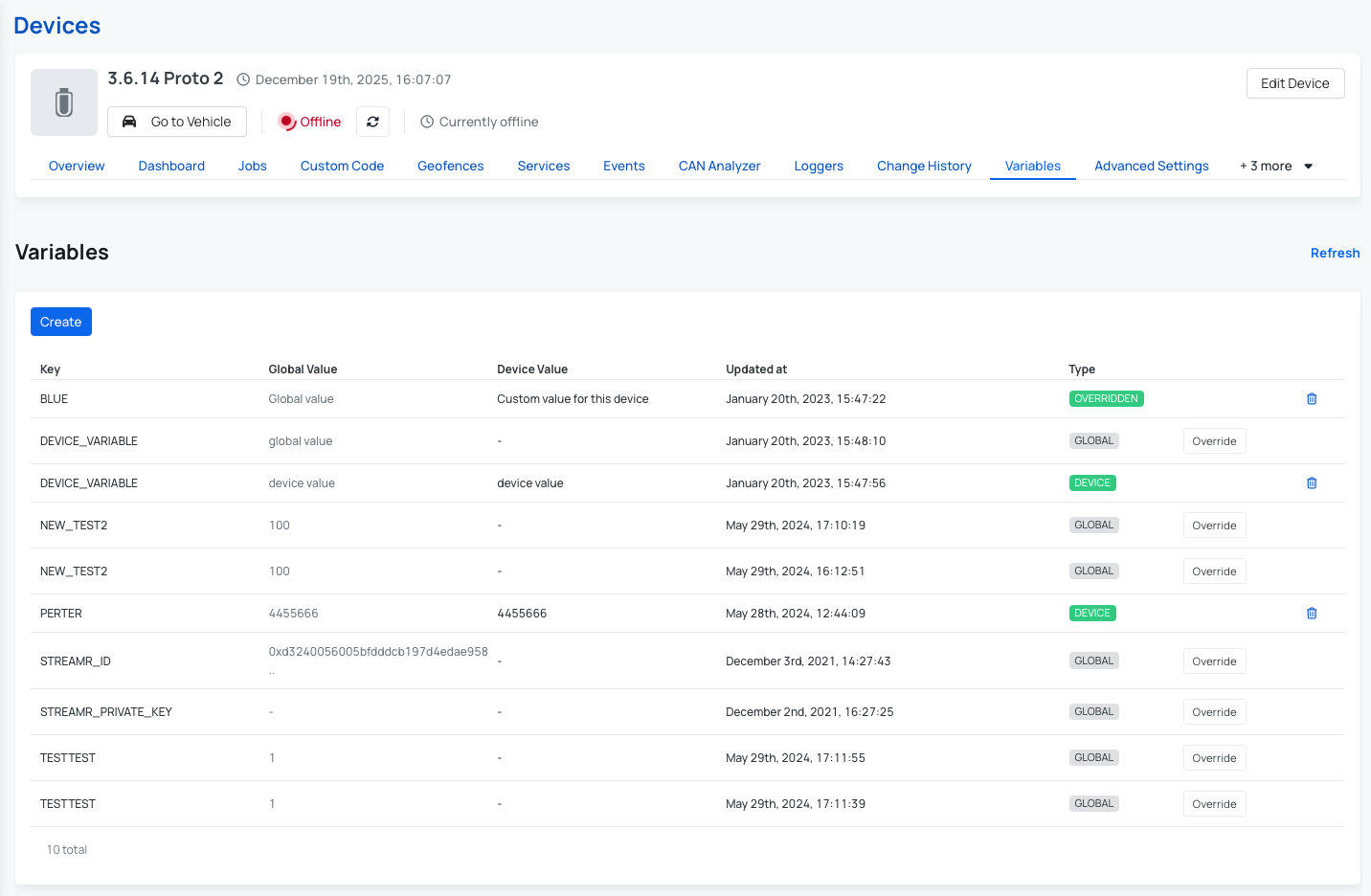Click the clock icon beside Currently offline

coord(427,122)
